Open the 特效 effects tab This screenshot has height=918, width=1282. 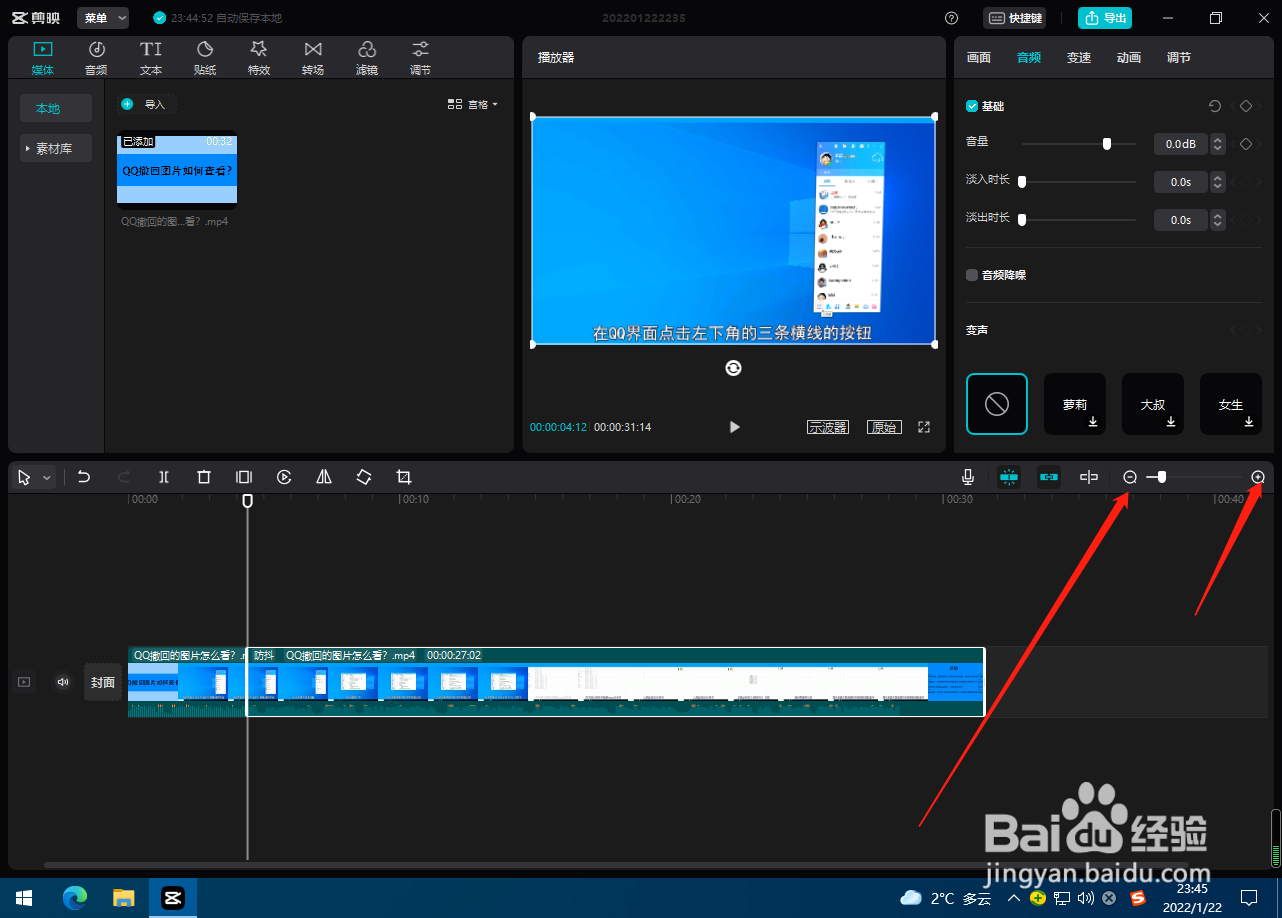tap(259, 58)
